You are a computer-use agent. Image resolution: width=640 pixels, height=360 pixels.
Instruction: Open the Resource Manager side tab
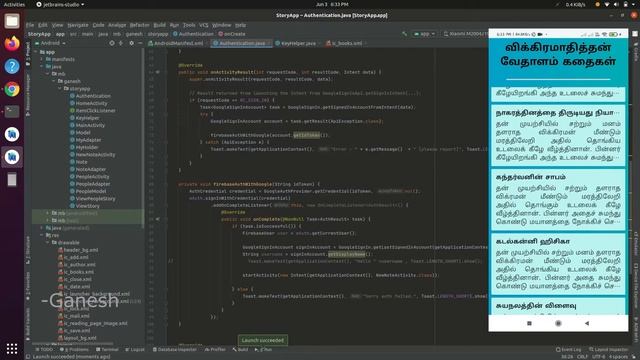(28, 95)
